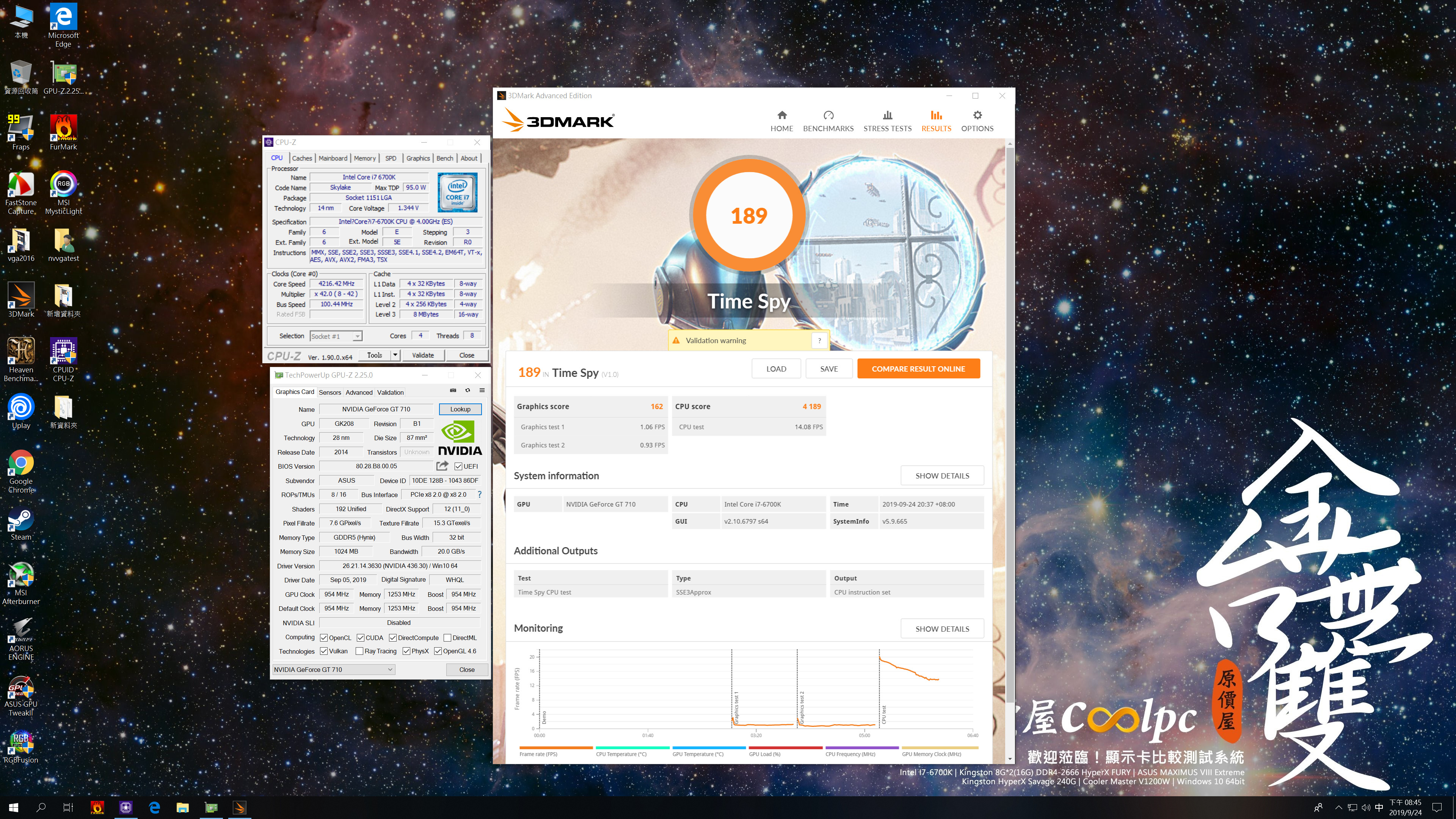Open MSI Afterburner desktop icon

(x=21, y=583)
